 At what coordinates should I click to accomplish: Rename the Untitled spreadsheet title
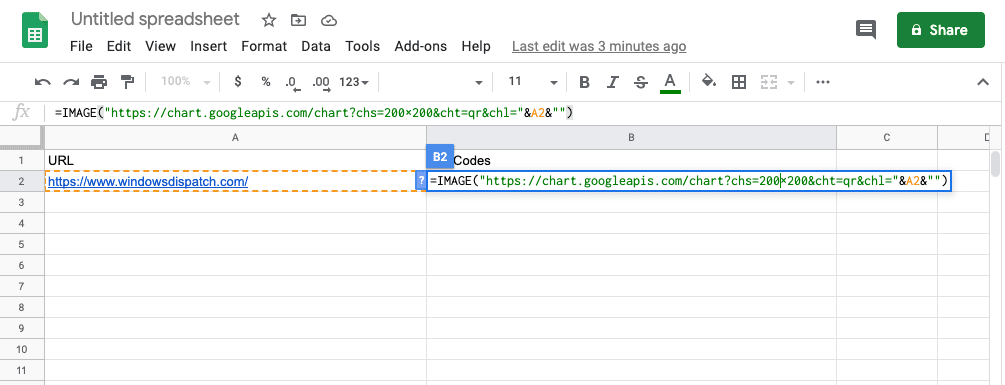coord(155,19)
